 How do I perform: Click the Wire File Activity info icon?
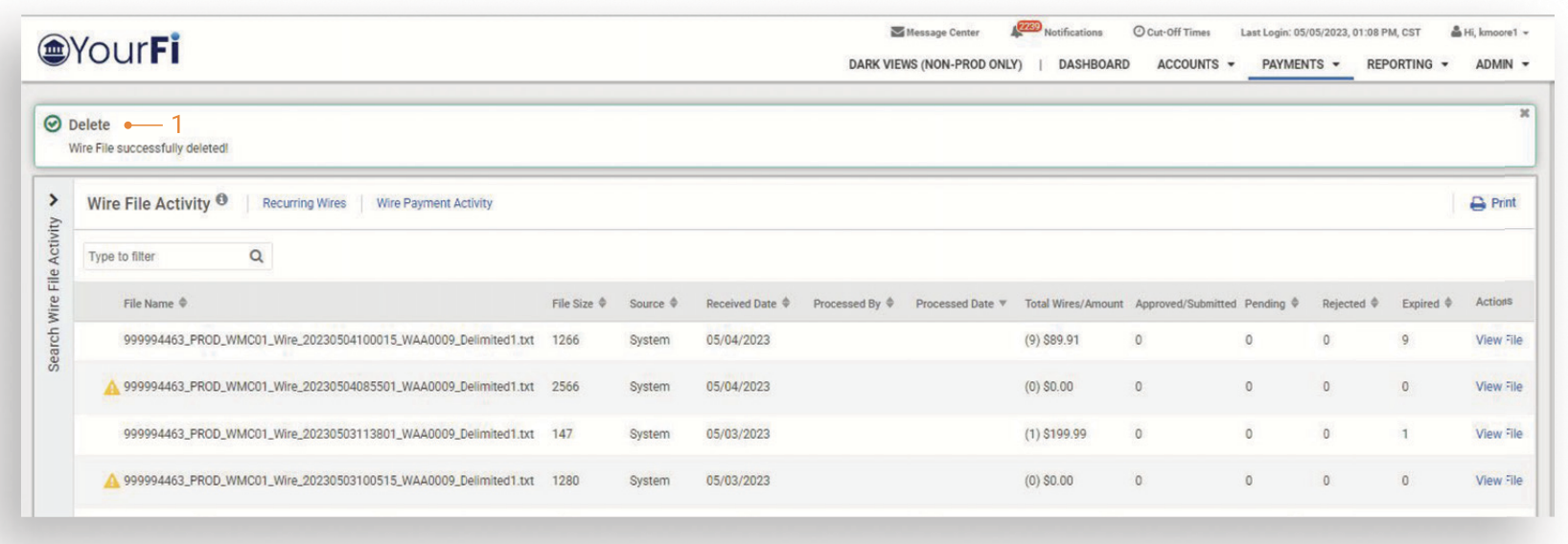[x=221, y=199]
